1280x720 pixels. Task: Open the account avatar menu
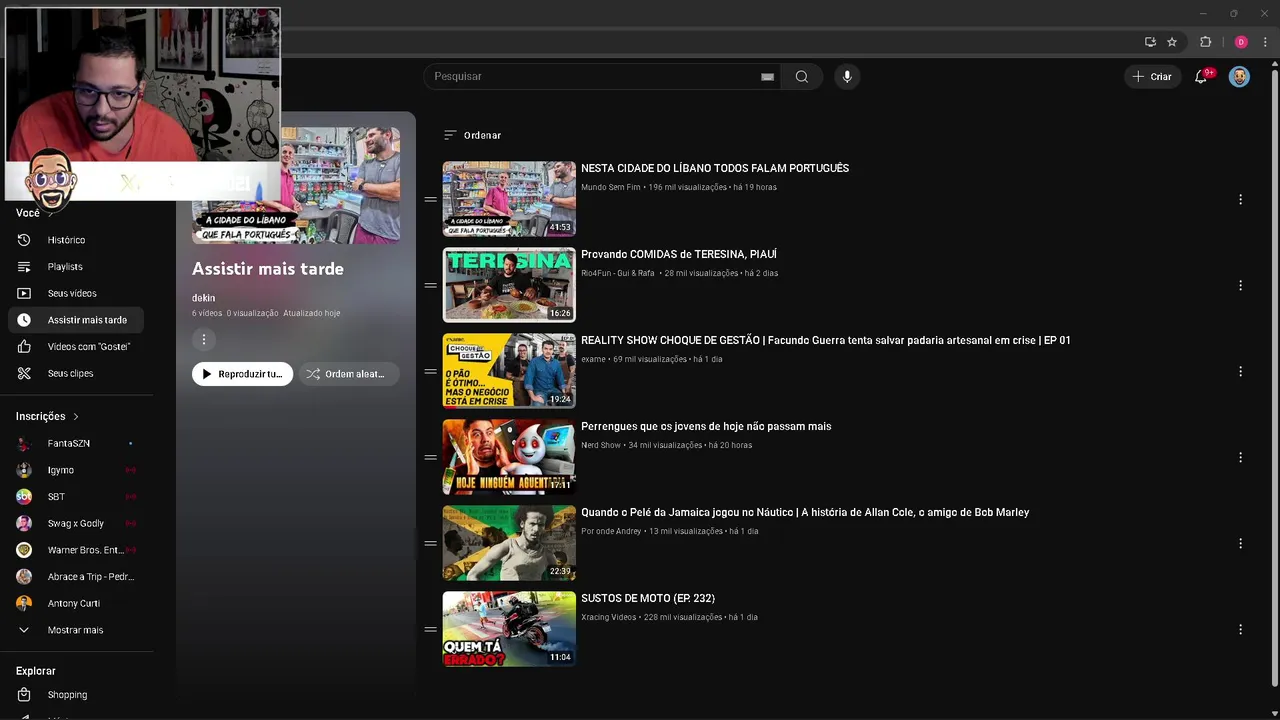click(1239, 77)
